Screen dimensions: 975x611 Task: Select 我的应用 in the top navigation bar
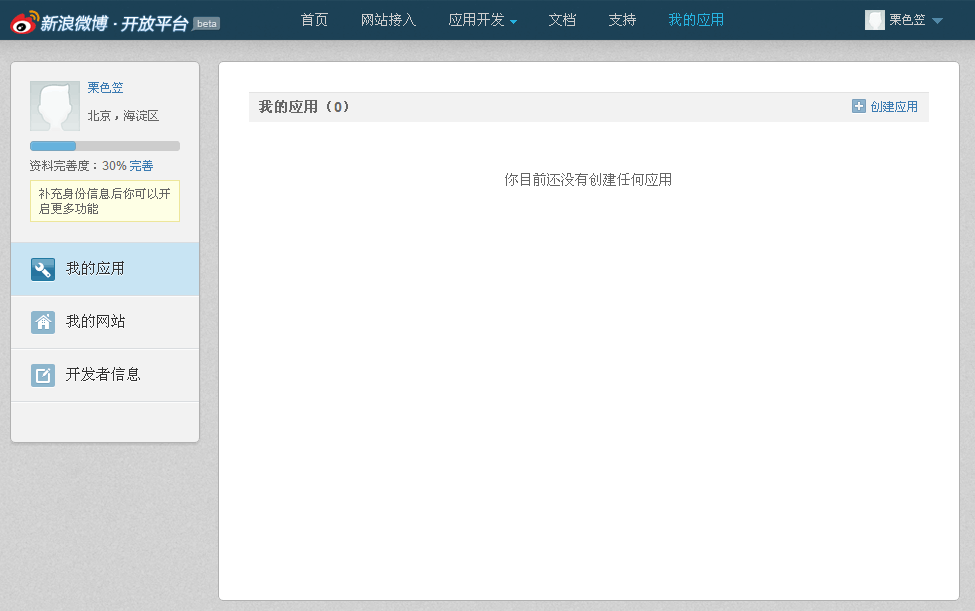(696, 20)
